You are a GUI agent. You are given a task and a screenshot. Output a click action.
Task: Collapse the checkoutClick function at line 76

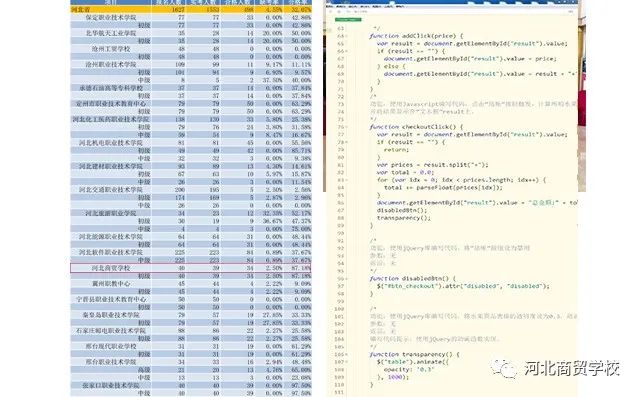tap(346, 127)
